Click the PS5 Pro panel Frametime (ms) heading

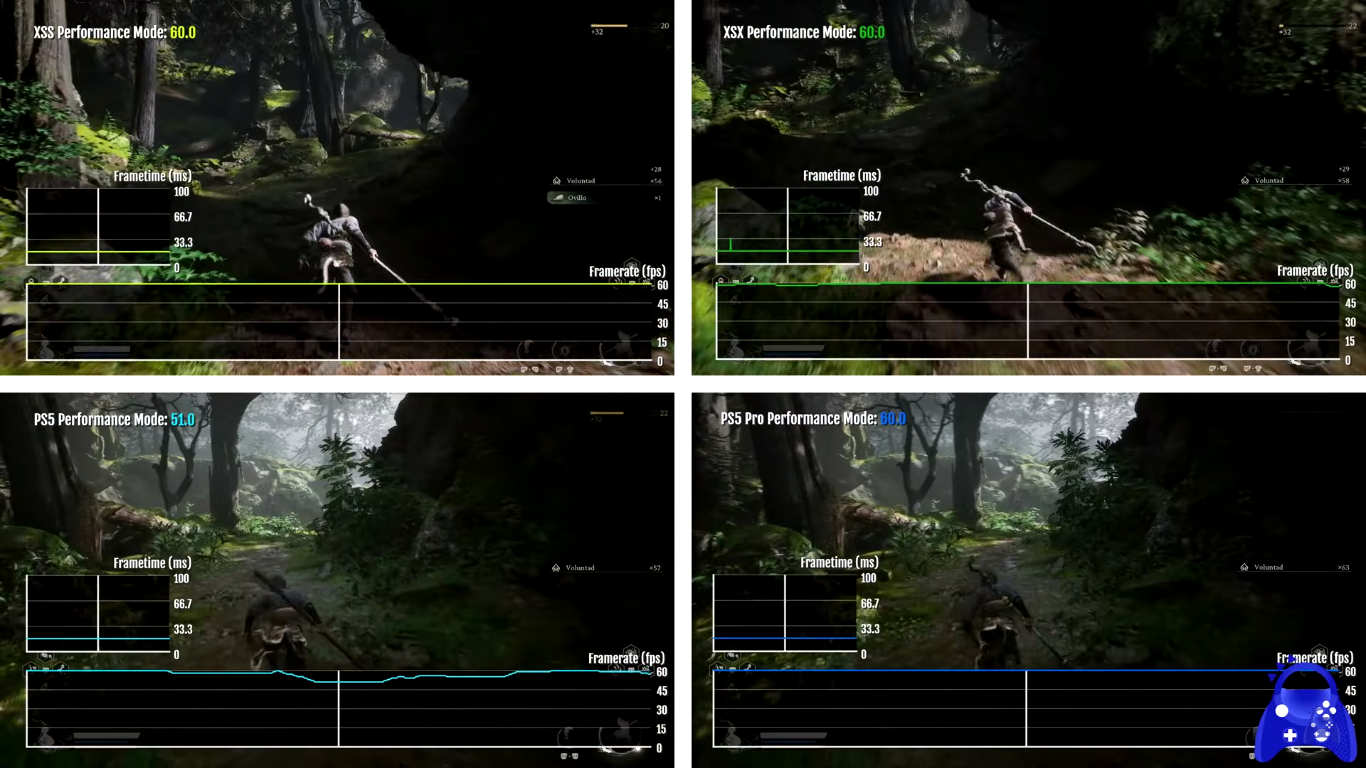click(839, 562)
